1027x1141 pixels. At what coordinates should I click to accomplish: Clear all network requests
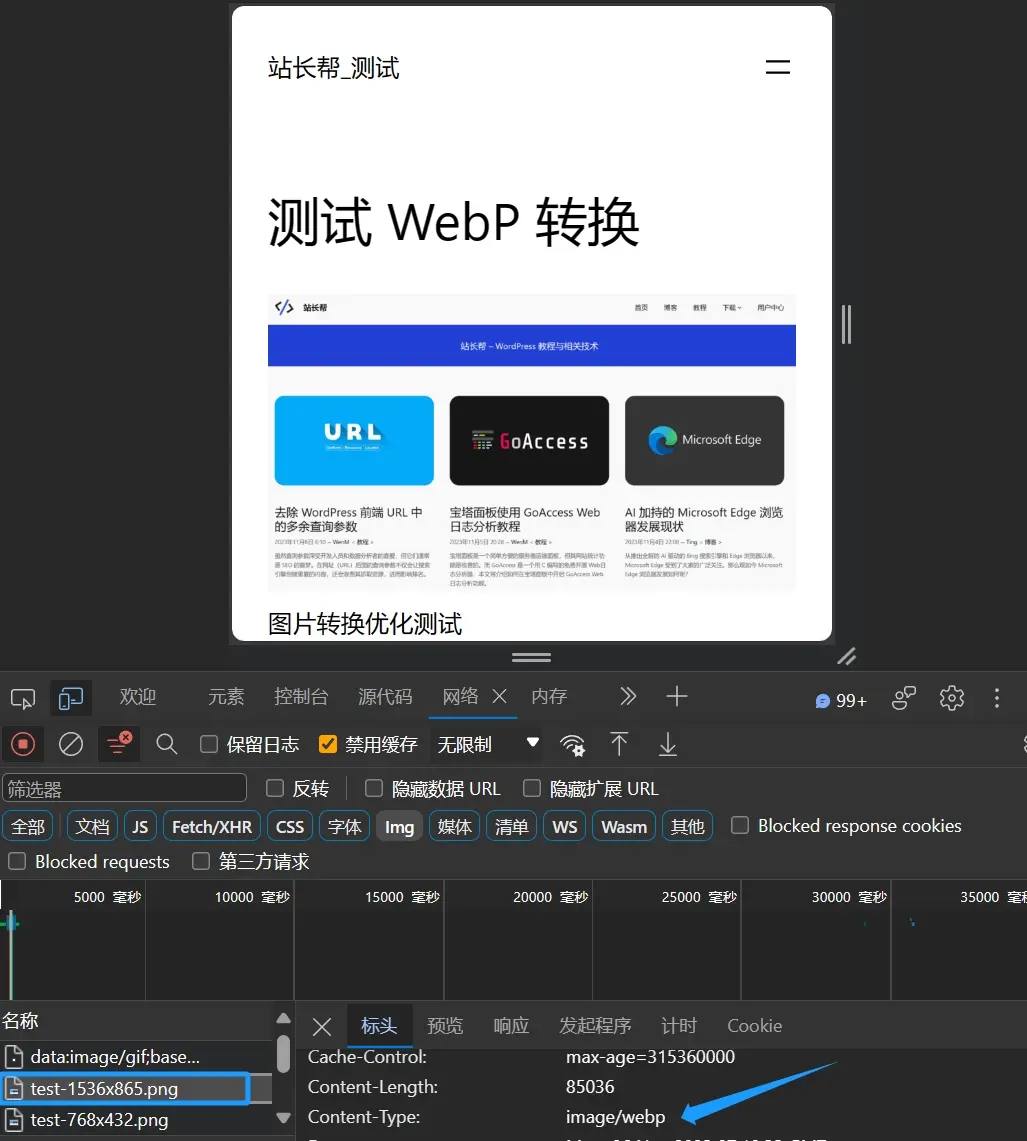pos(69,744)
